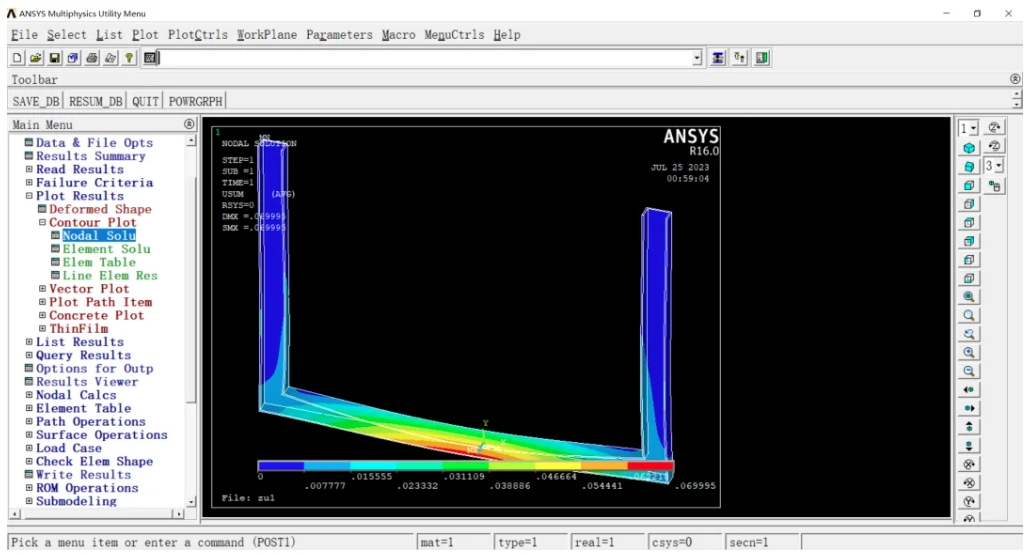Click the Zoom In plus magnifier icon
This screenshot has height=555, width=1028.
coord(969,353)
